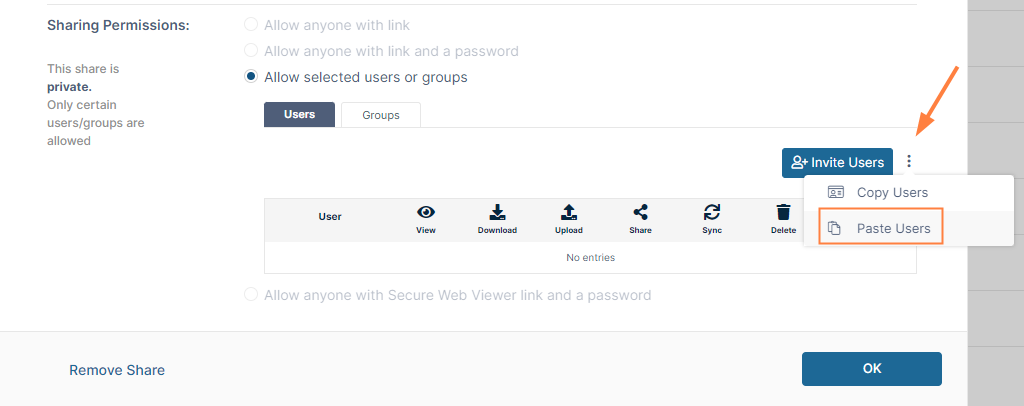Select Secure Web Viewer link option
Screen dimensions: 1024x406
251,295
